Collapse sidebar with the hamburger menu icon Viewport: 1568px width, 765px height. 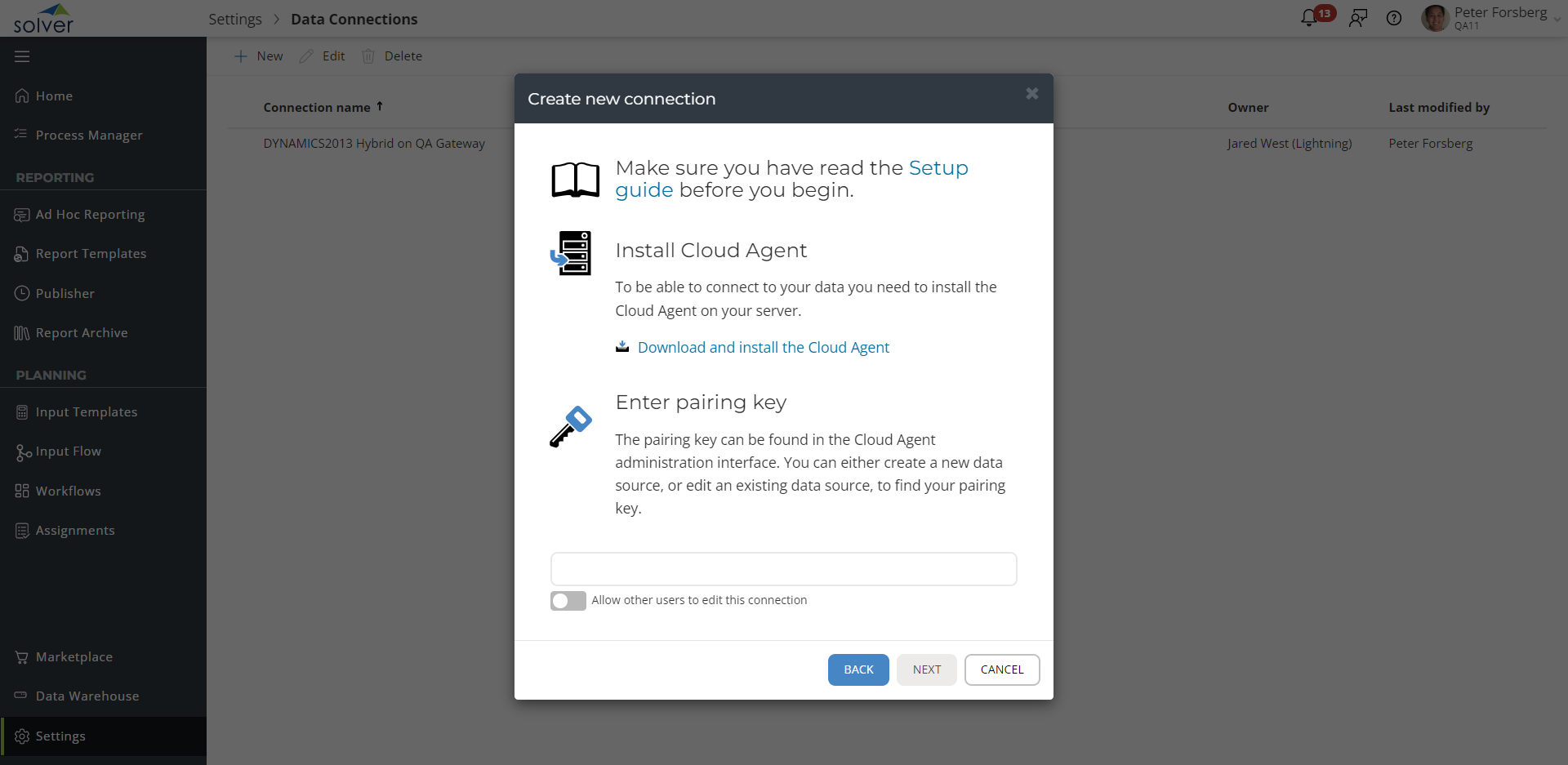(22, 56)
